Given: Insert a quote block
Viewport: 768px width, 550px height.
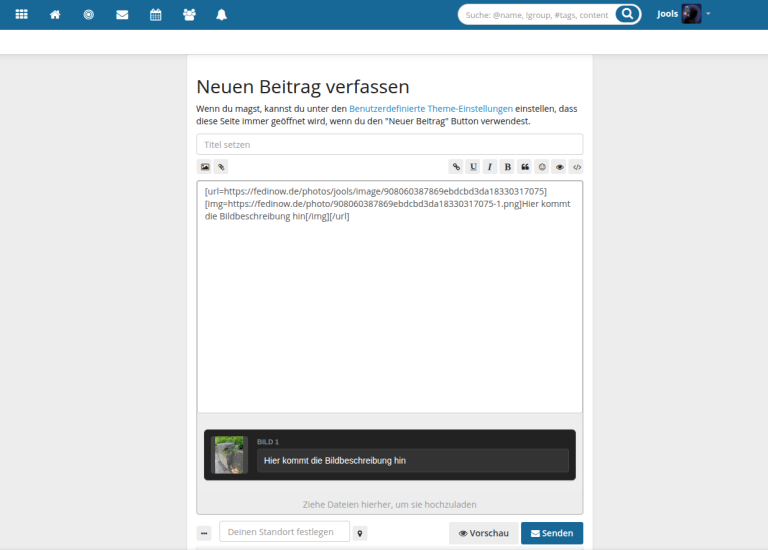Looking at the screenshot, I should point(525,167).
